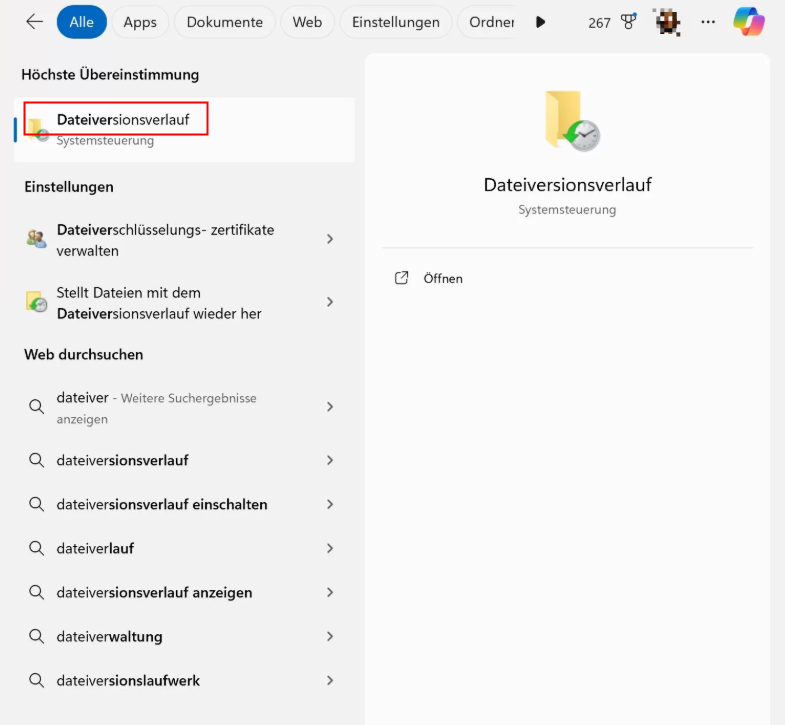
Task: Click search icon beside dateiverwaltung suggestion
Action: point(36,637)
